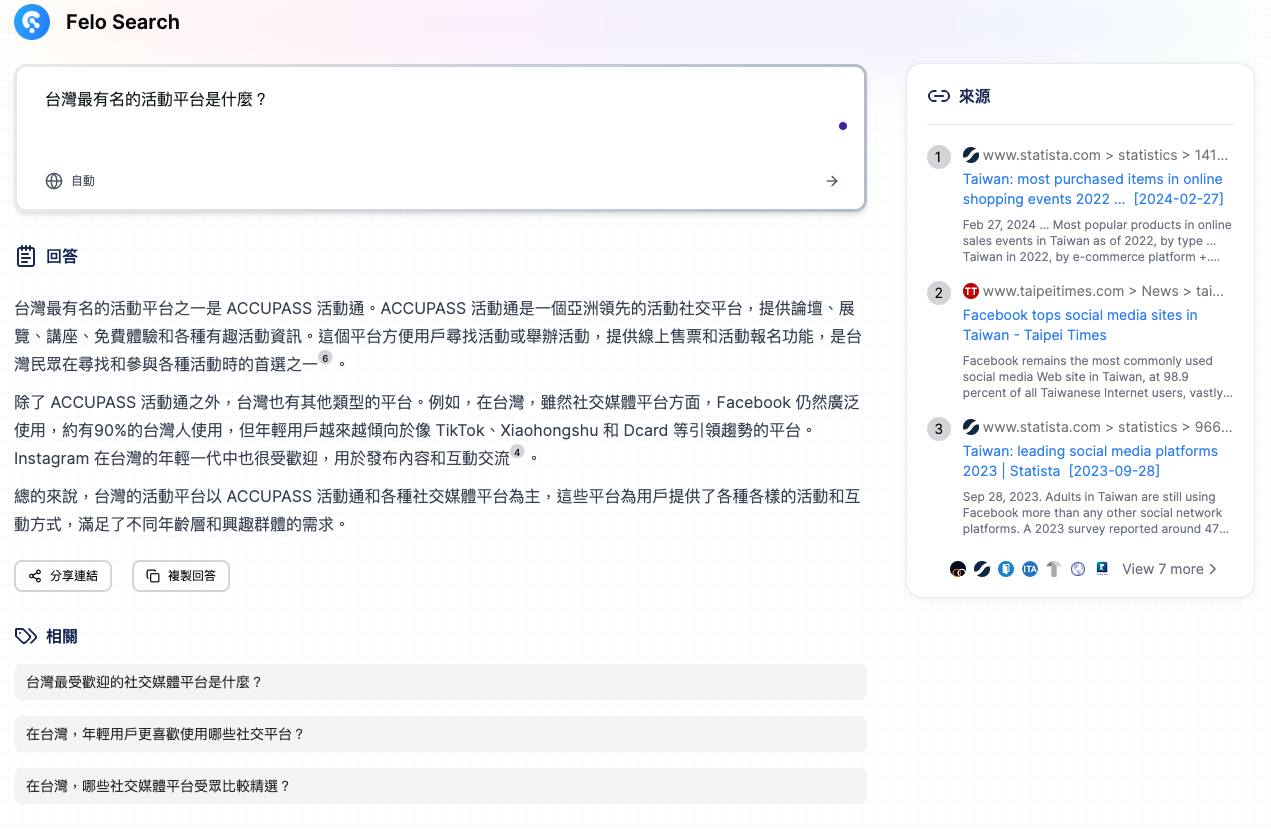
Task: Click the 來源 chain link icon
Action: (938, 96)
